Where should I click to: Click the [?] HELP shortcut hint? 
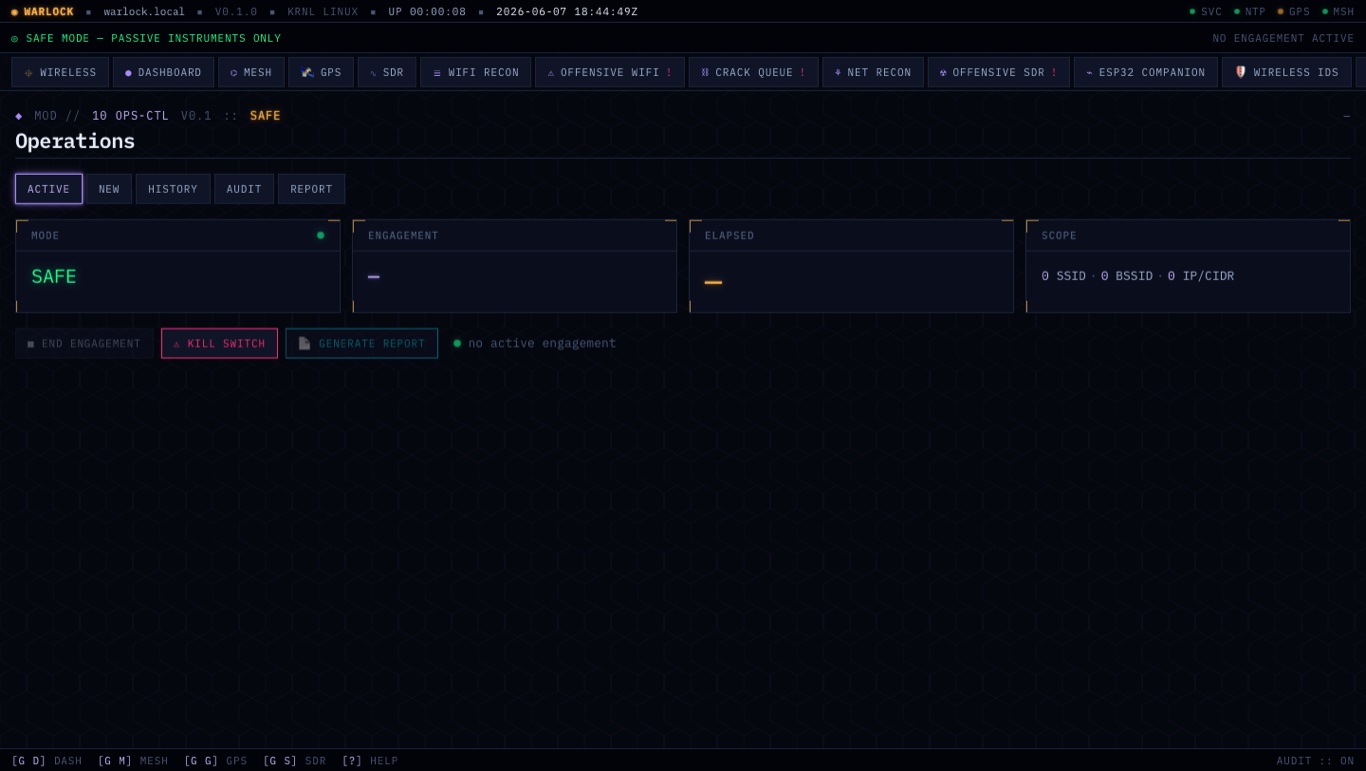(x=370, y=761)
